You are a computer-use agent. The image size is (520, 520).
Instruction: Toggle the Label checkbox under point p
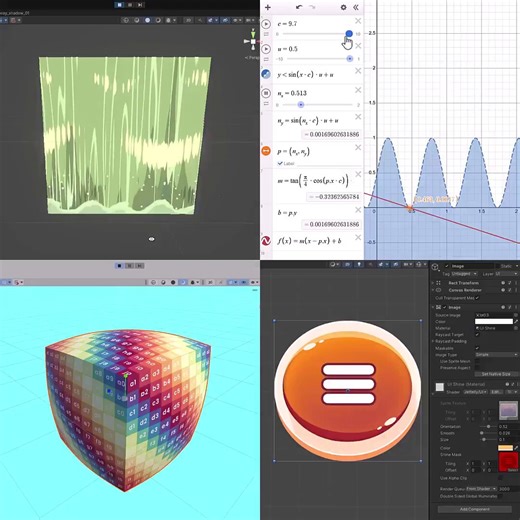point(280,163)
